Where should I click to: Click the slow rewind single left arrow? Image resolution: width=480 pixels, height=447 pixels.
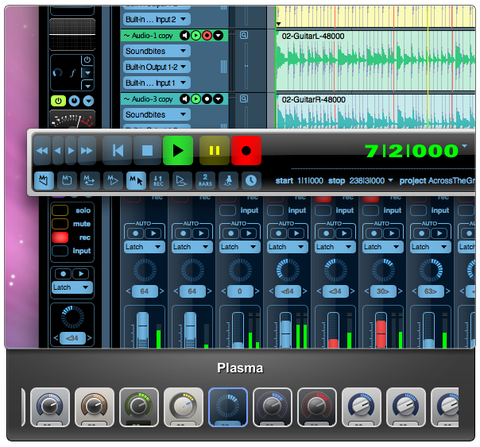click(58, 151)
